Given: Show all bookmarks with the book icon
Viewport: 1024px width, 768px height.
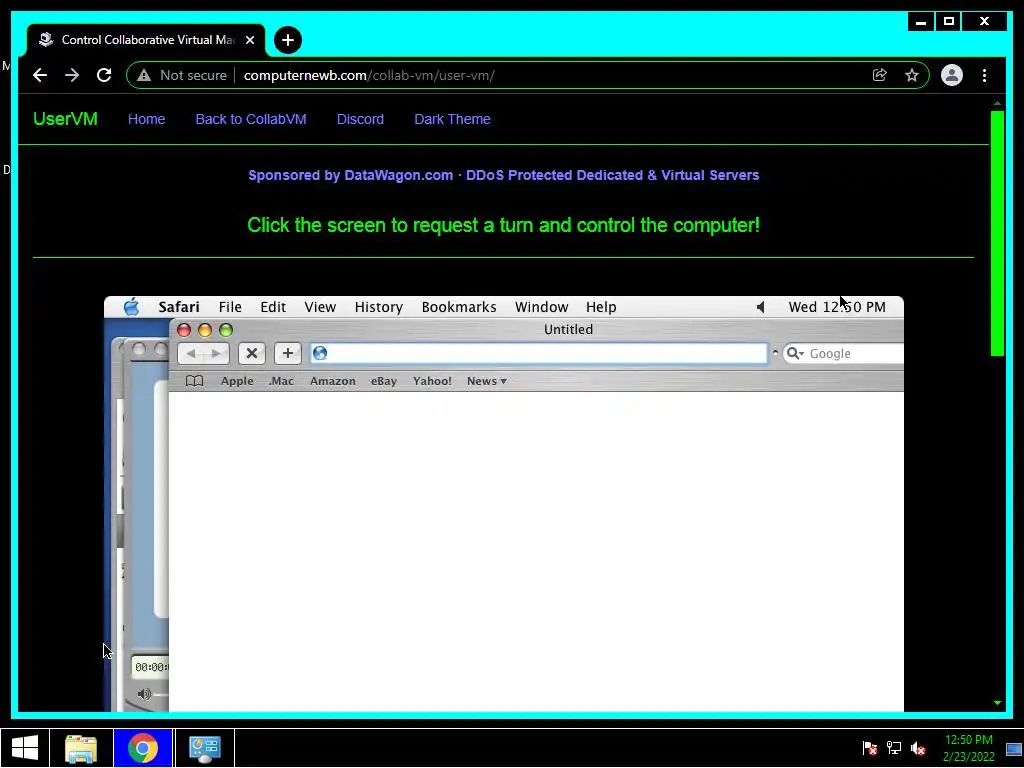Looking at the screenshot, I should [194, 381].
